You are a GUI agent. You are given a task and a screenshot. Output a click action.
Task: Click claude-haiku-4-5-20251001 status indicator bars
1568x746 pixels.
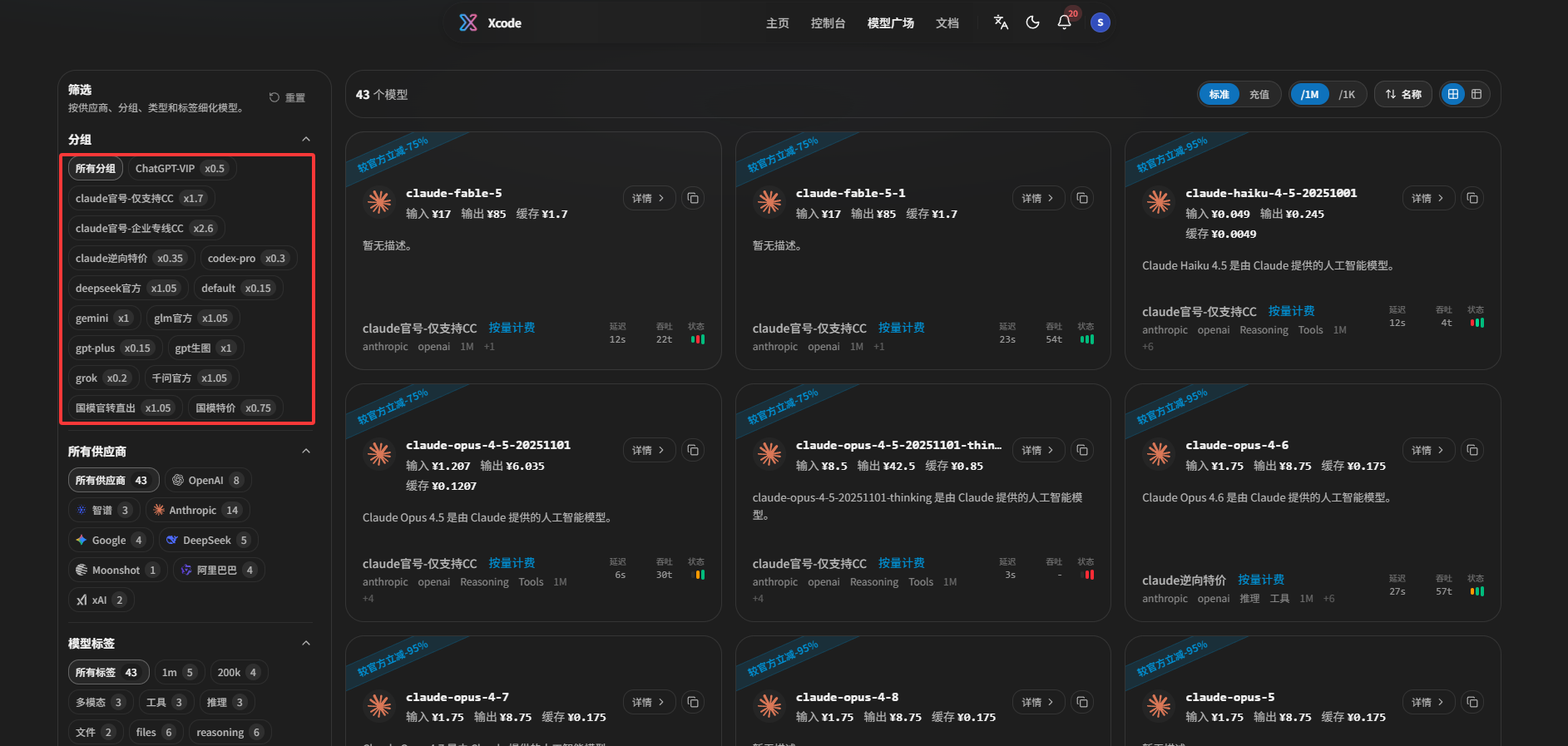point(1477,323)
